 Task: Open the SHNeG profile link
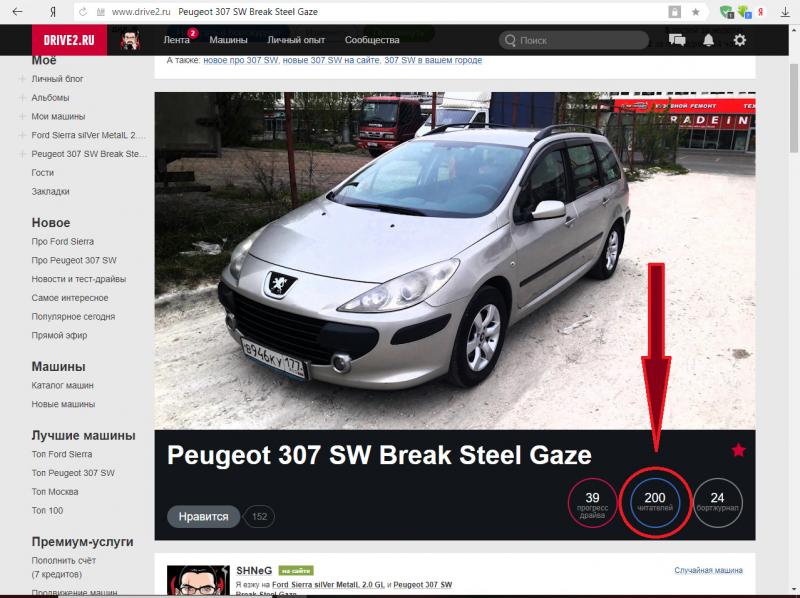254,570
